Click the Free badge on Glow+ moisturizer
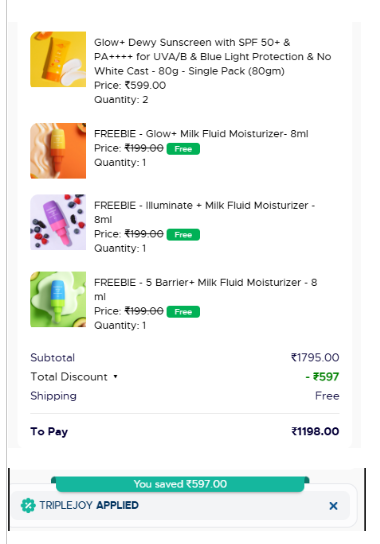This screenshot has width=380, height=544. click(183, 149)
